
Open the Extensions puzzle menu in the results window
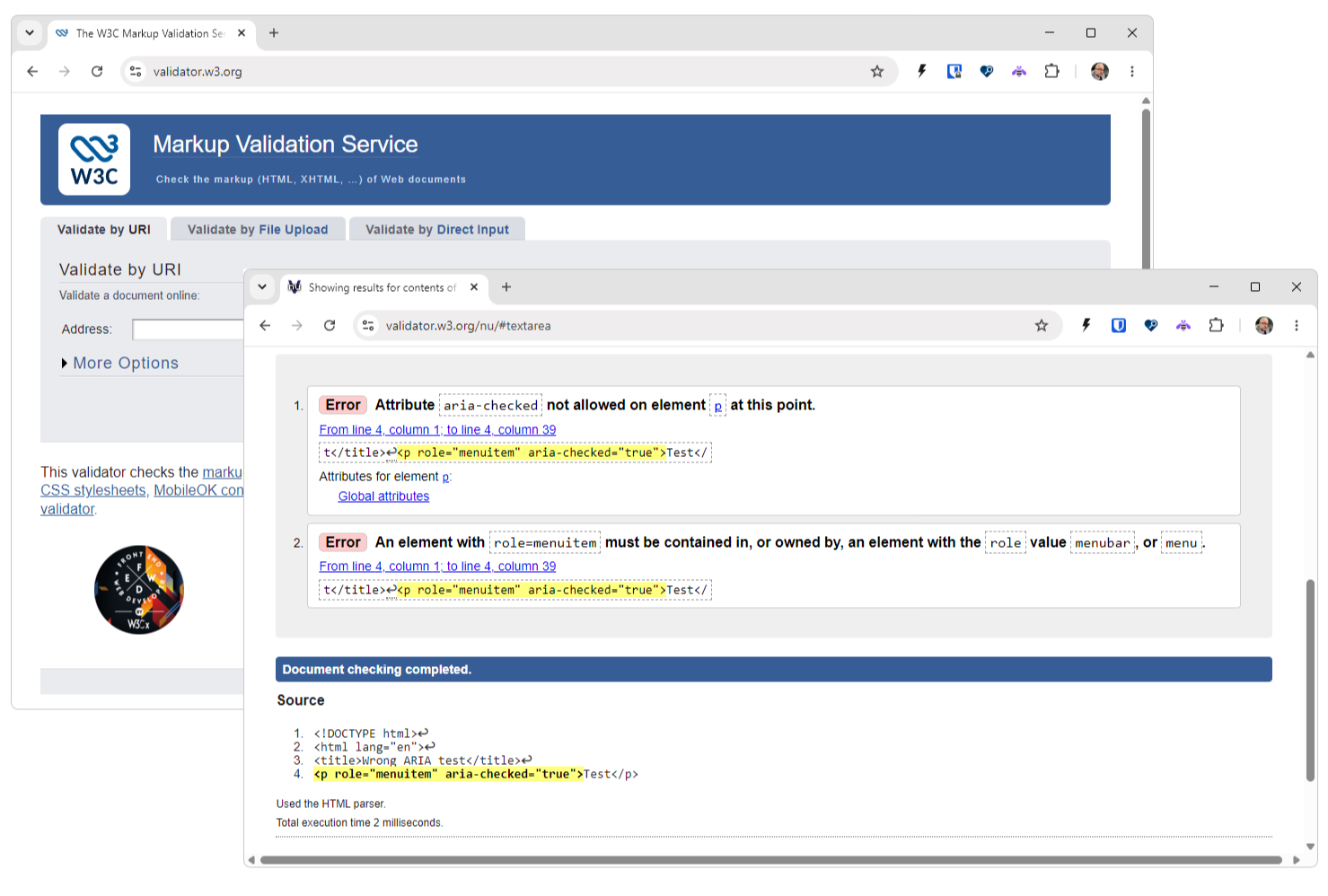point(1216,326)
